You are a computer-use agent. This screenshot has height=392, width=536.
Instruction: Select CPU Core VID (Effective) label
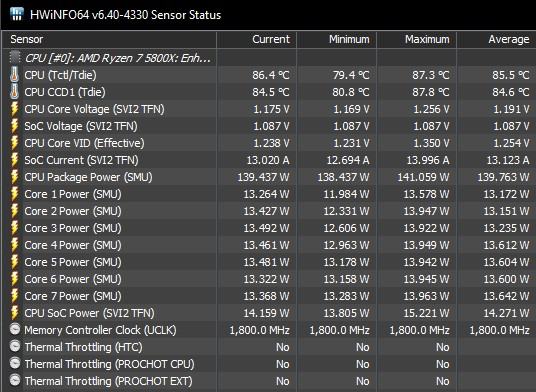[84, 143]
